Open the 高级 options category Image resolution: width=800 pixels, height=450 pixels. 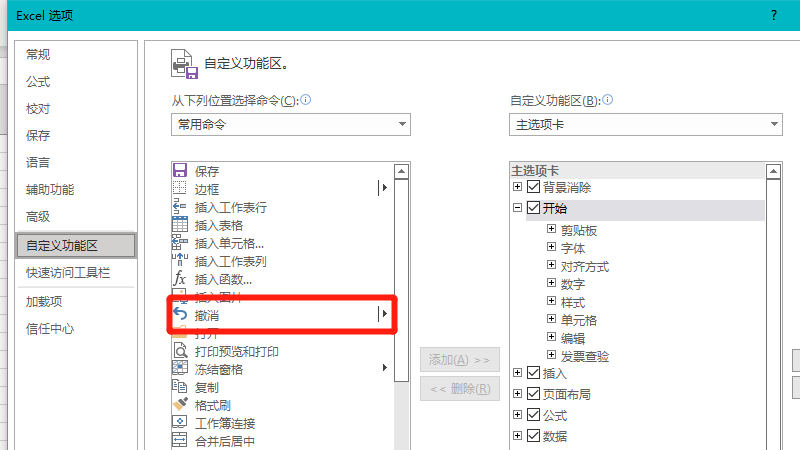[38, 217]
